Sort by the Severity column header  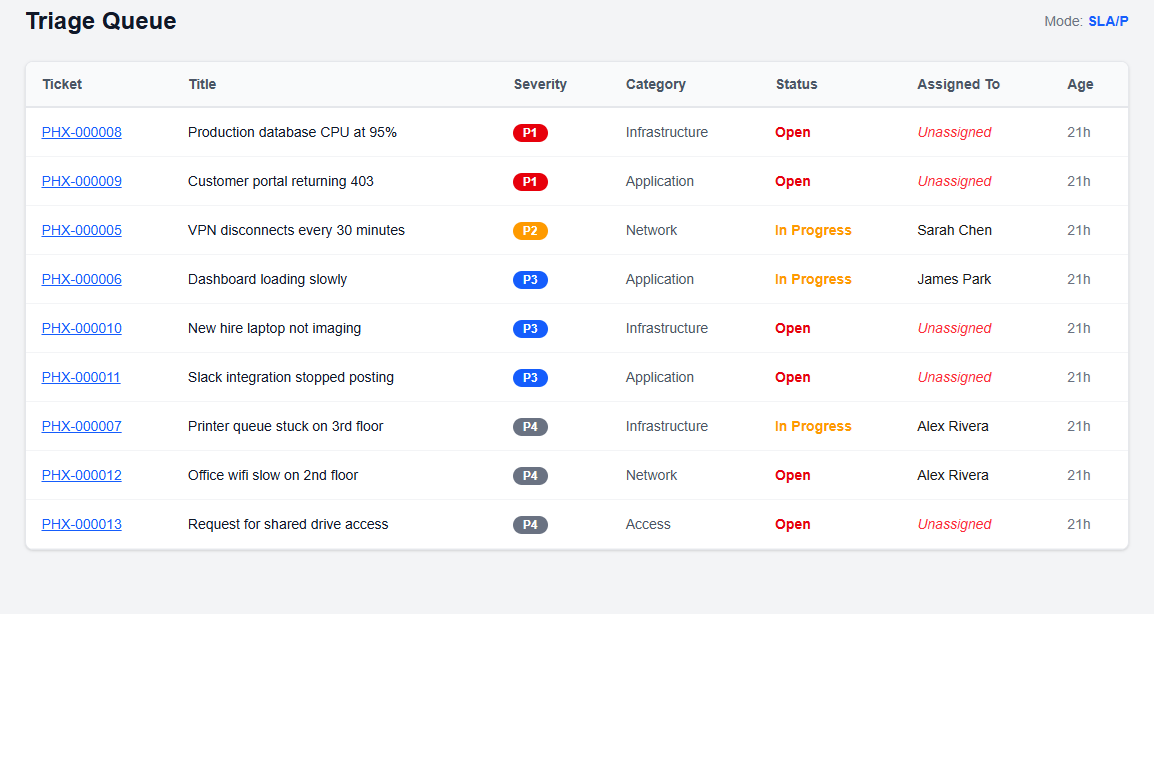coord(540,84)
